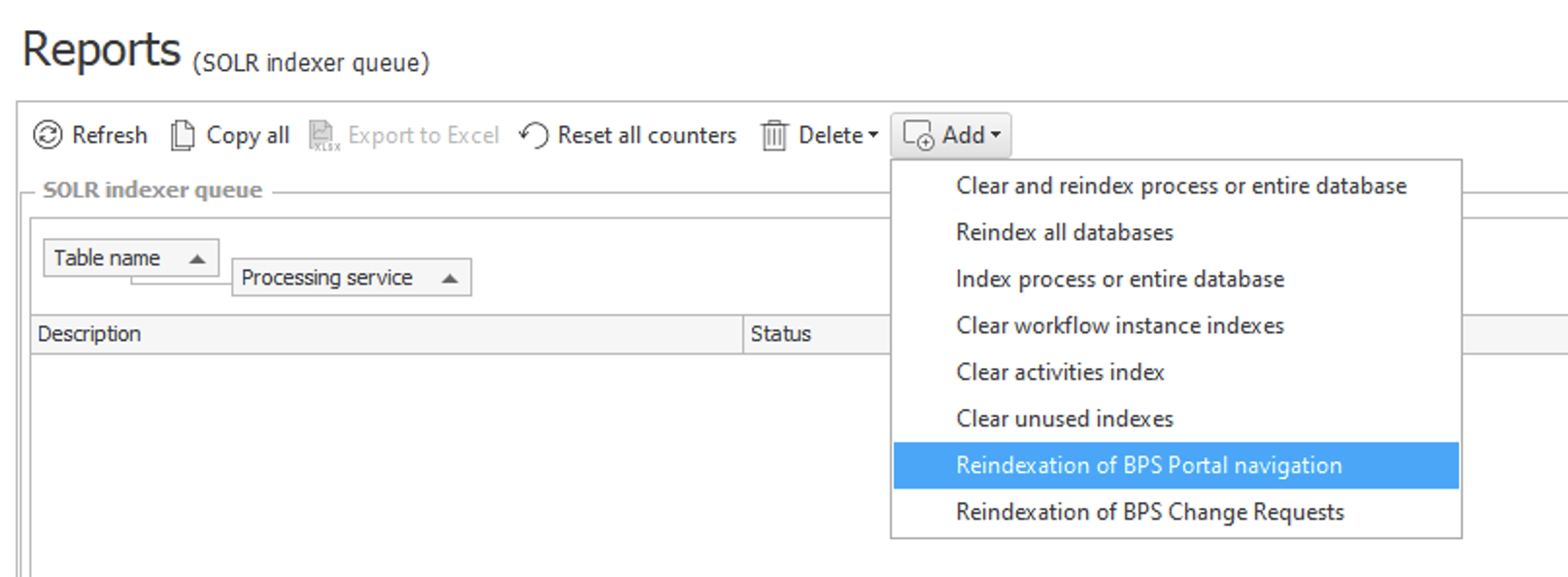Click the Reset all counters undo icon

click(x=533, y=135)
